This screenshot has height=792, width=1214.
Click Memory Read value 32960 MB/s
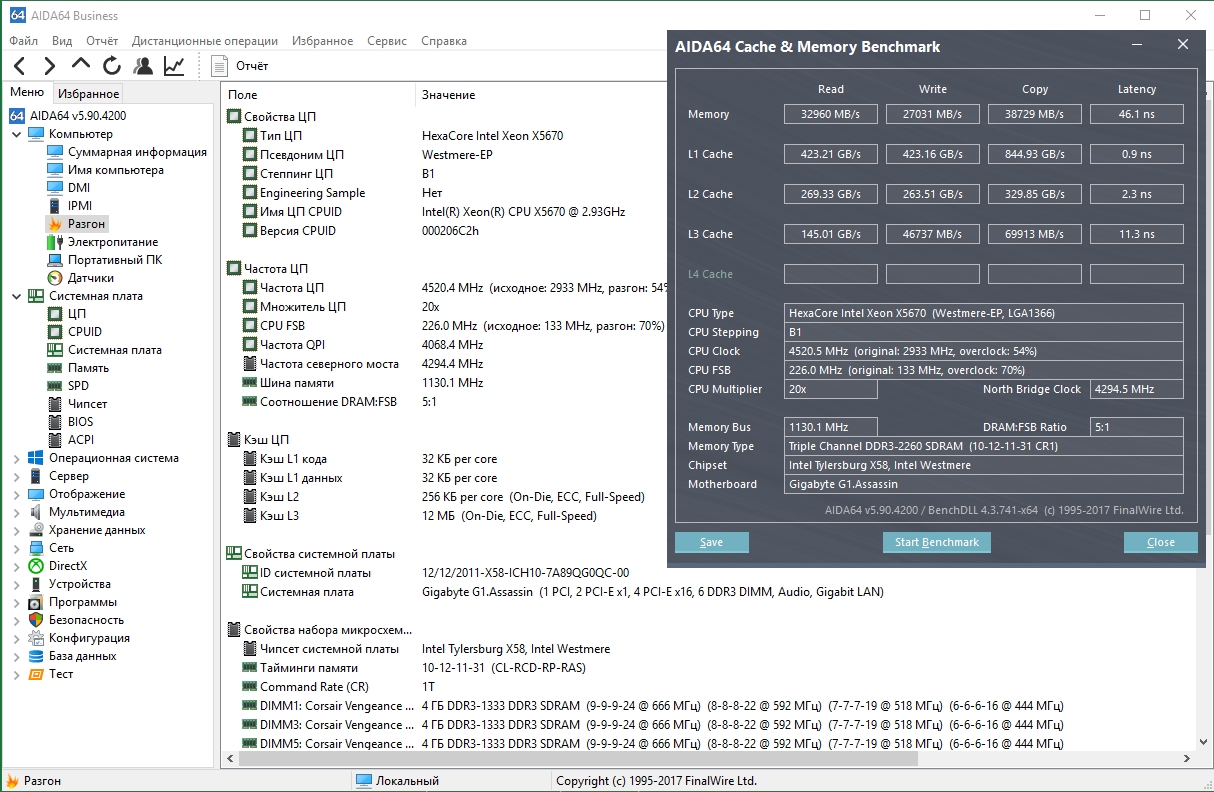(830, 114)
